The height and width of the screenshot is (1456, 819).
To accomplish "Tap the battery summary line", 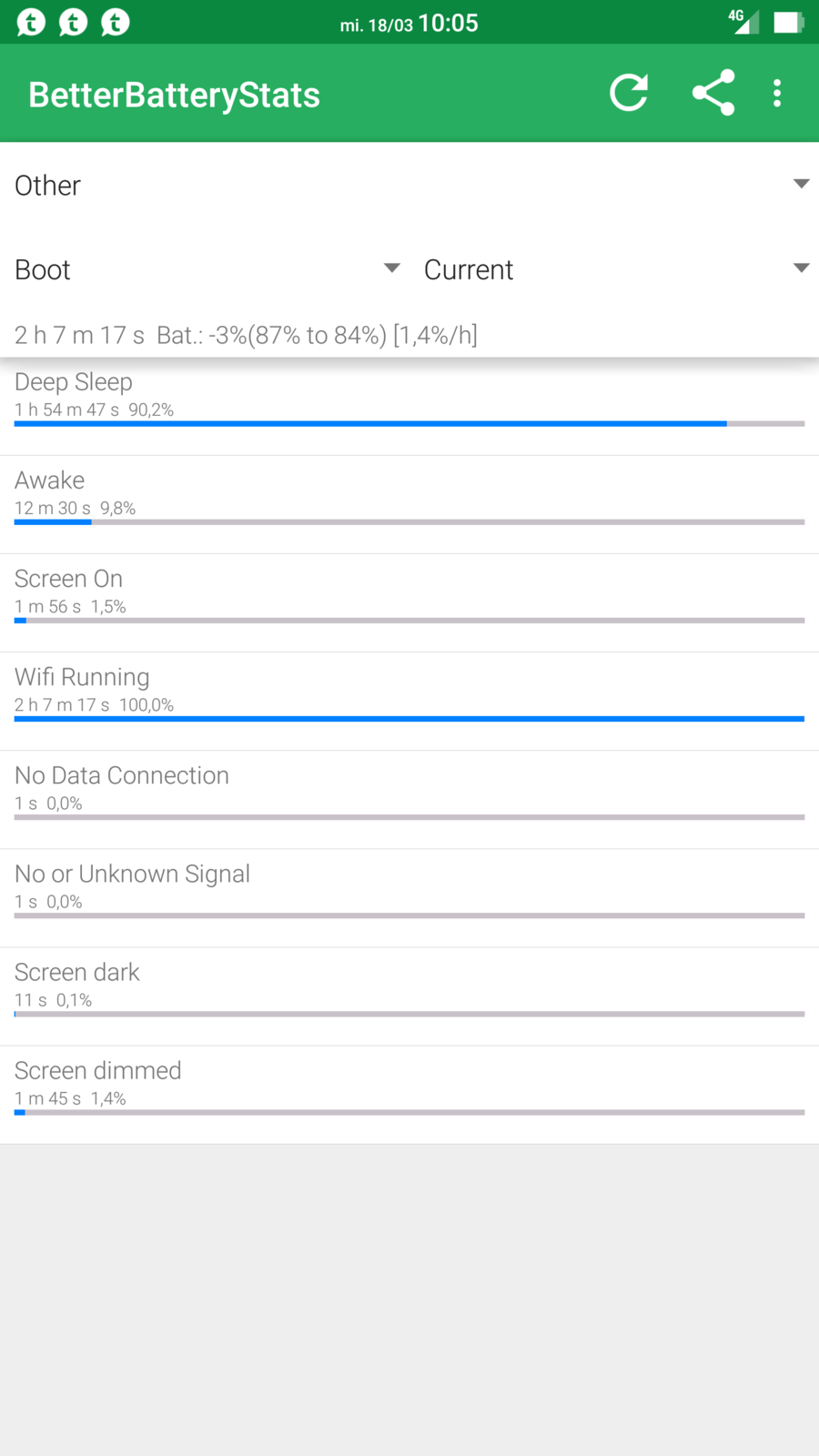I will tap(246, 335).
